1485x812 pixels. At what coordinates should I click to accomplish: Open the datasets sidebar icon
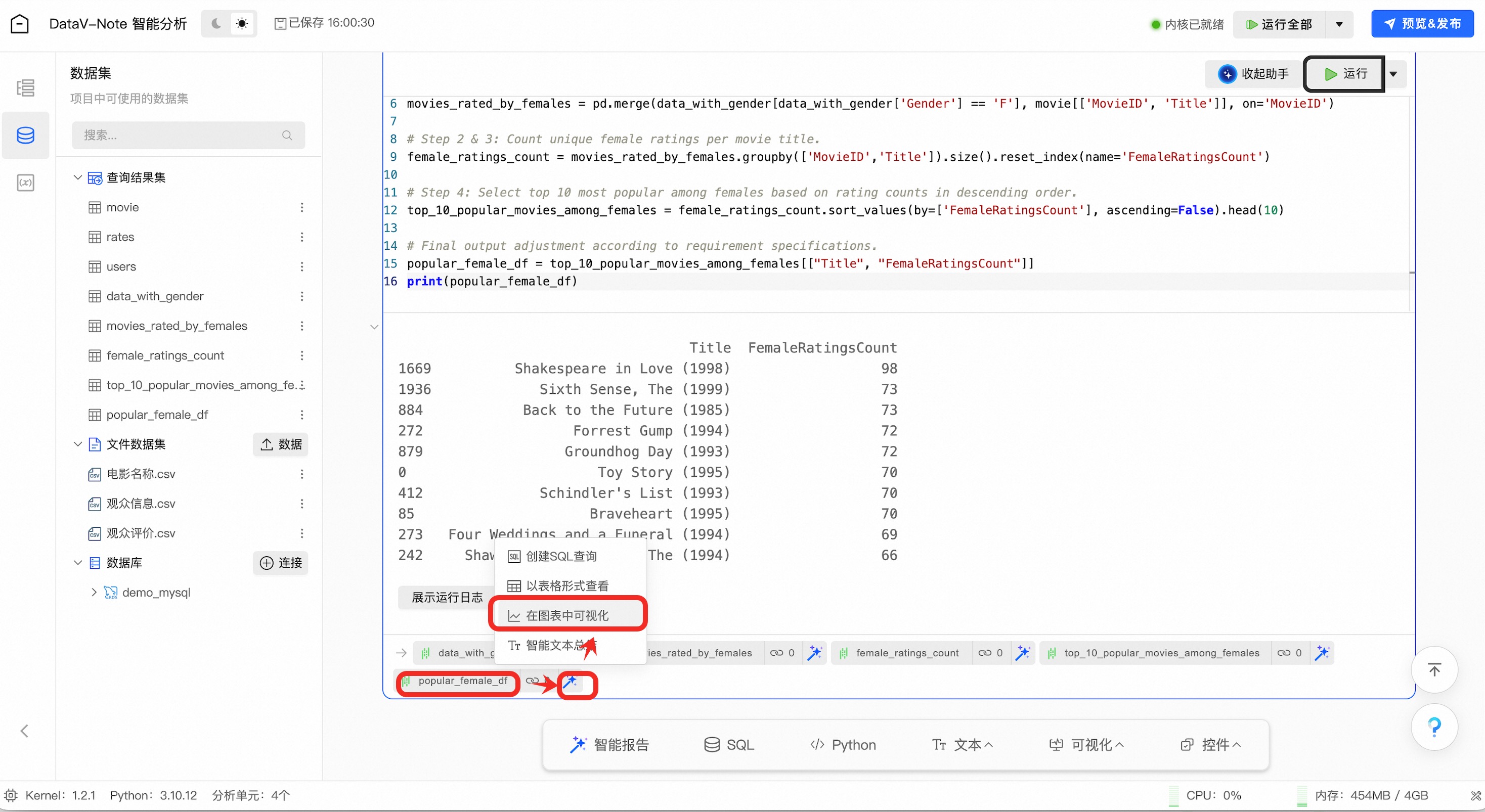(x=25, y=136)
